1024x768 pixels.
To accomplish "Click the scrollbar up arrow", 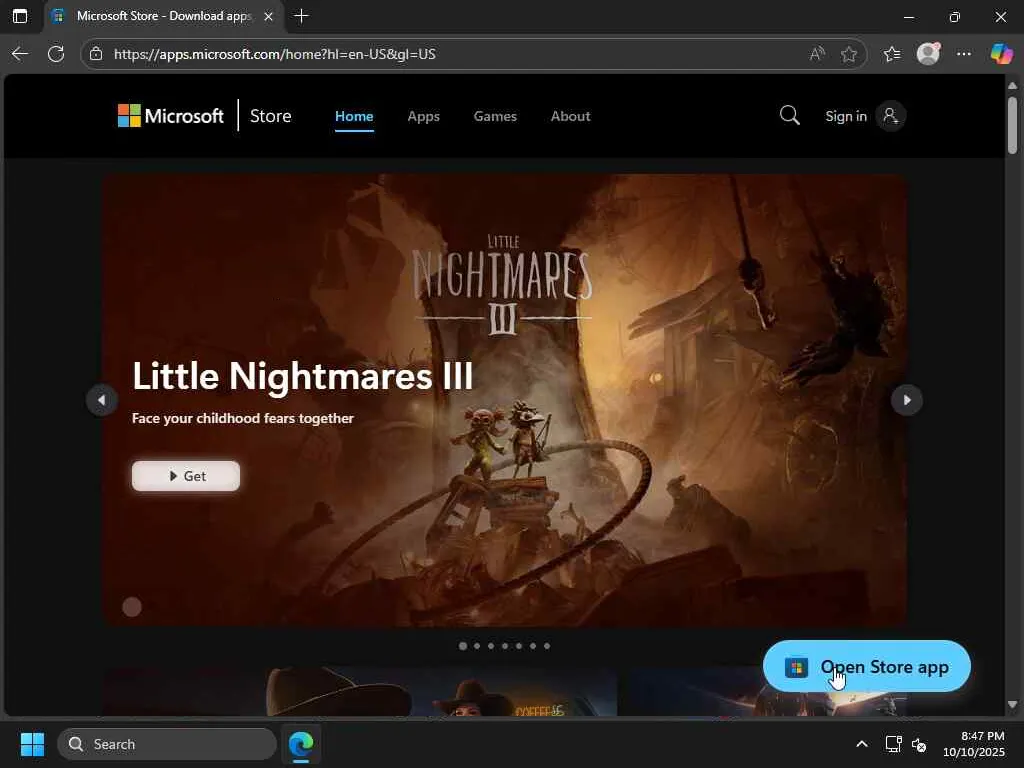I will 1012,86.
